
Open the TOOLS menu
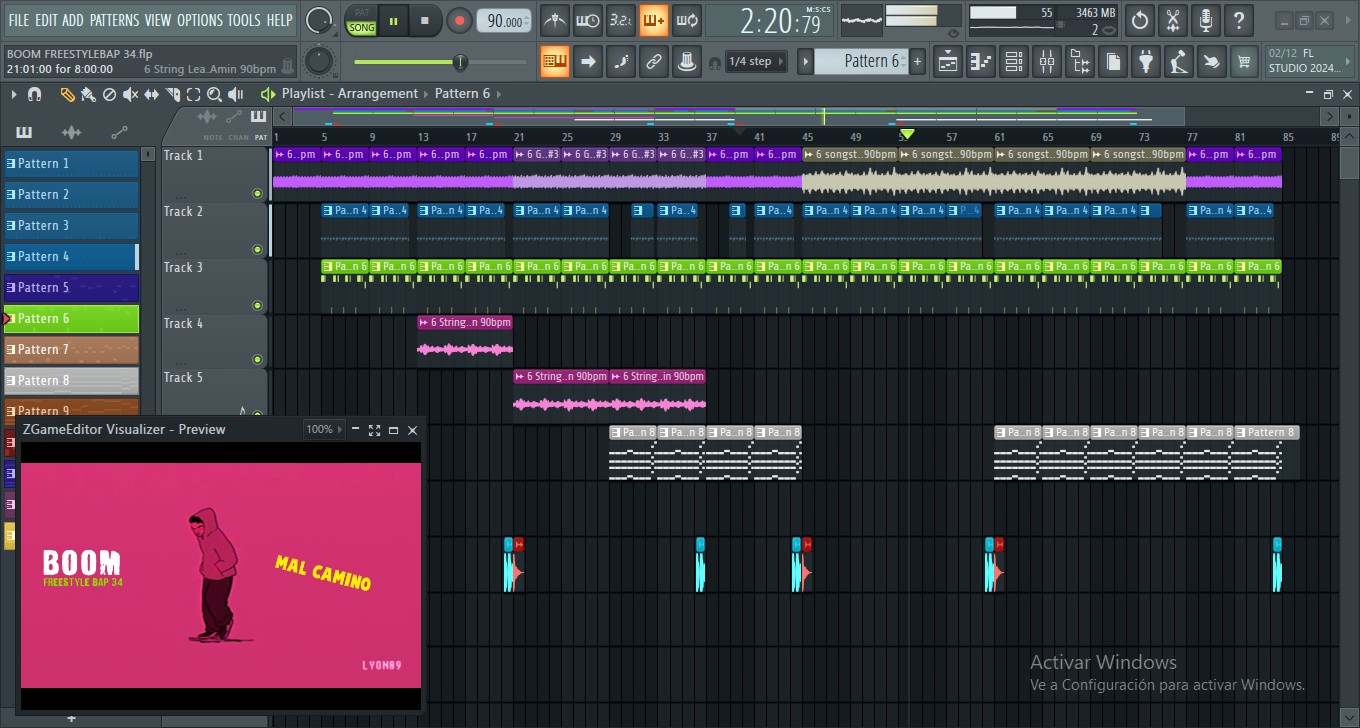pyautogui.click(x=244, y=20)
